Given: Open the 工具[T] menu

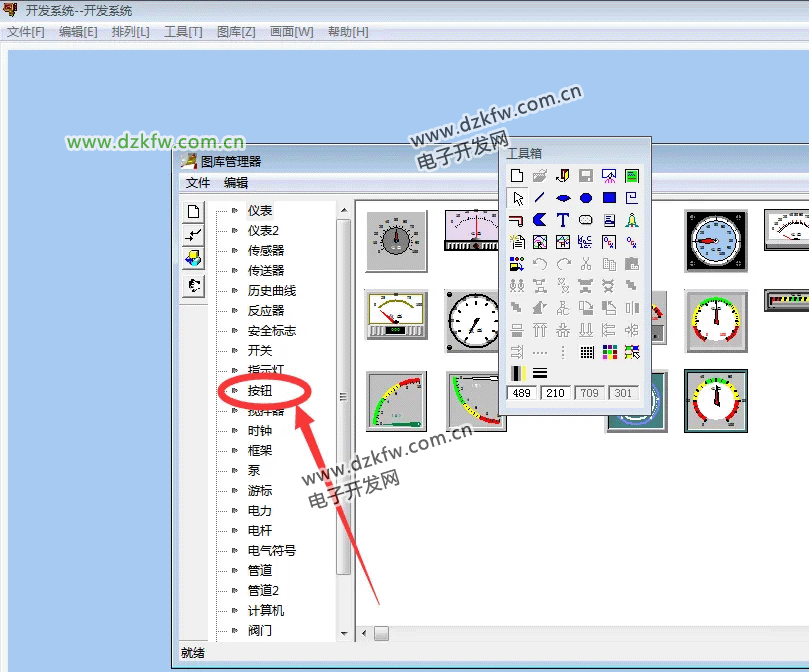Looking at the screenshot, I should point(183,32).
